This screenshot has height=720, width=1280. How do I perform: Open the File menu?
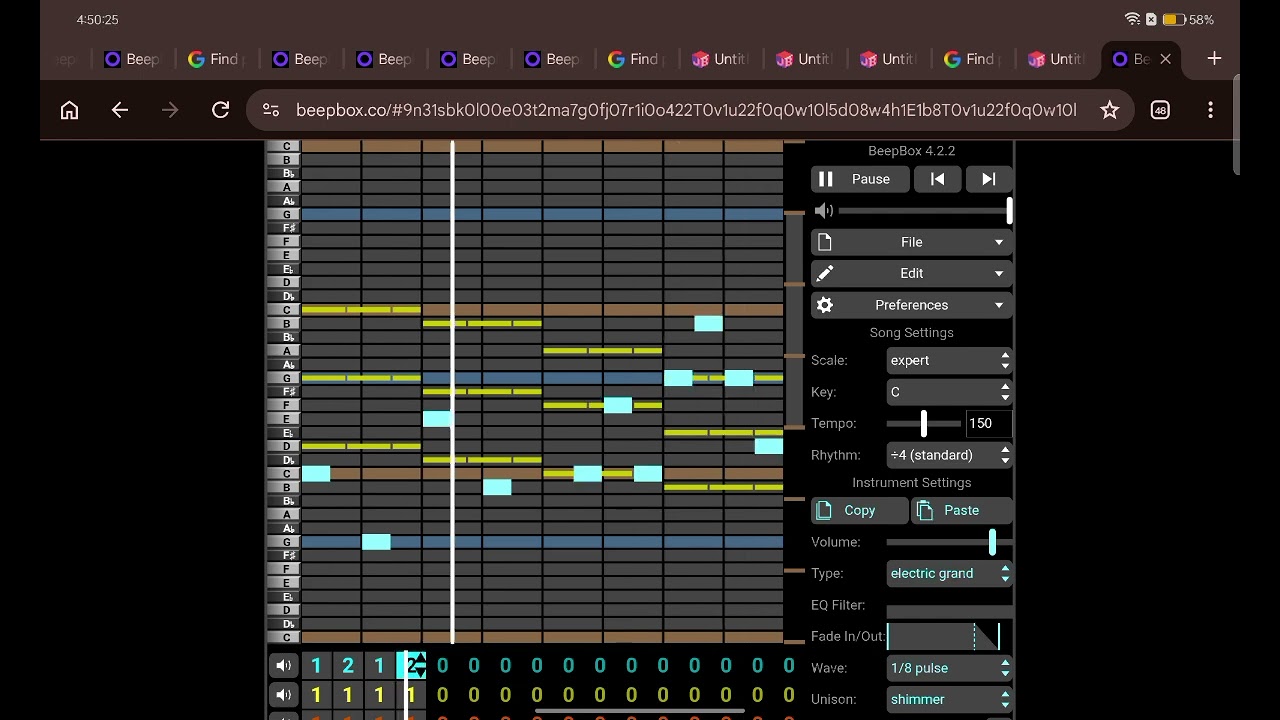point(911,242)
